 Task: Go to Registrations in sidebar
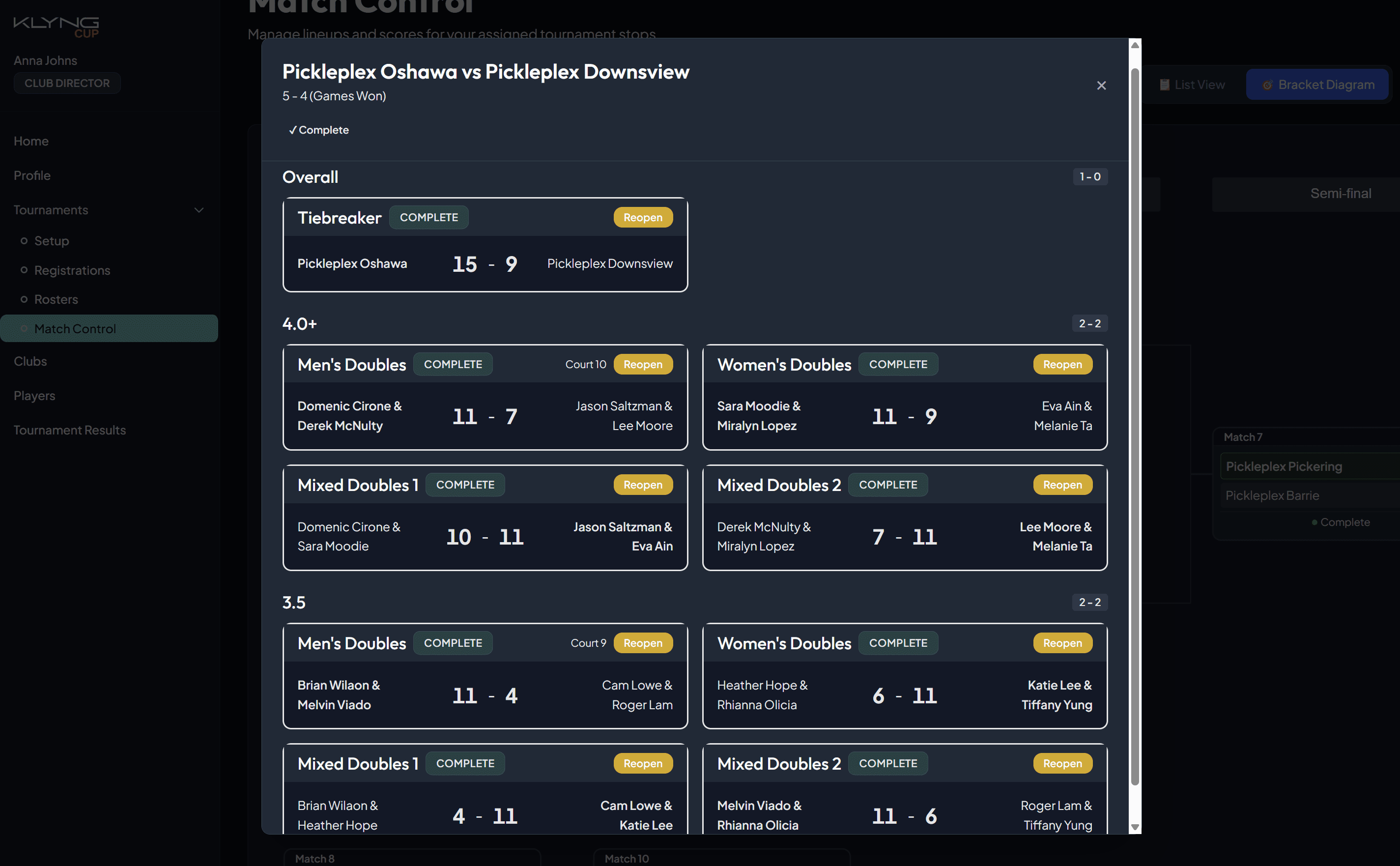[x=72, y=270]
